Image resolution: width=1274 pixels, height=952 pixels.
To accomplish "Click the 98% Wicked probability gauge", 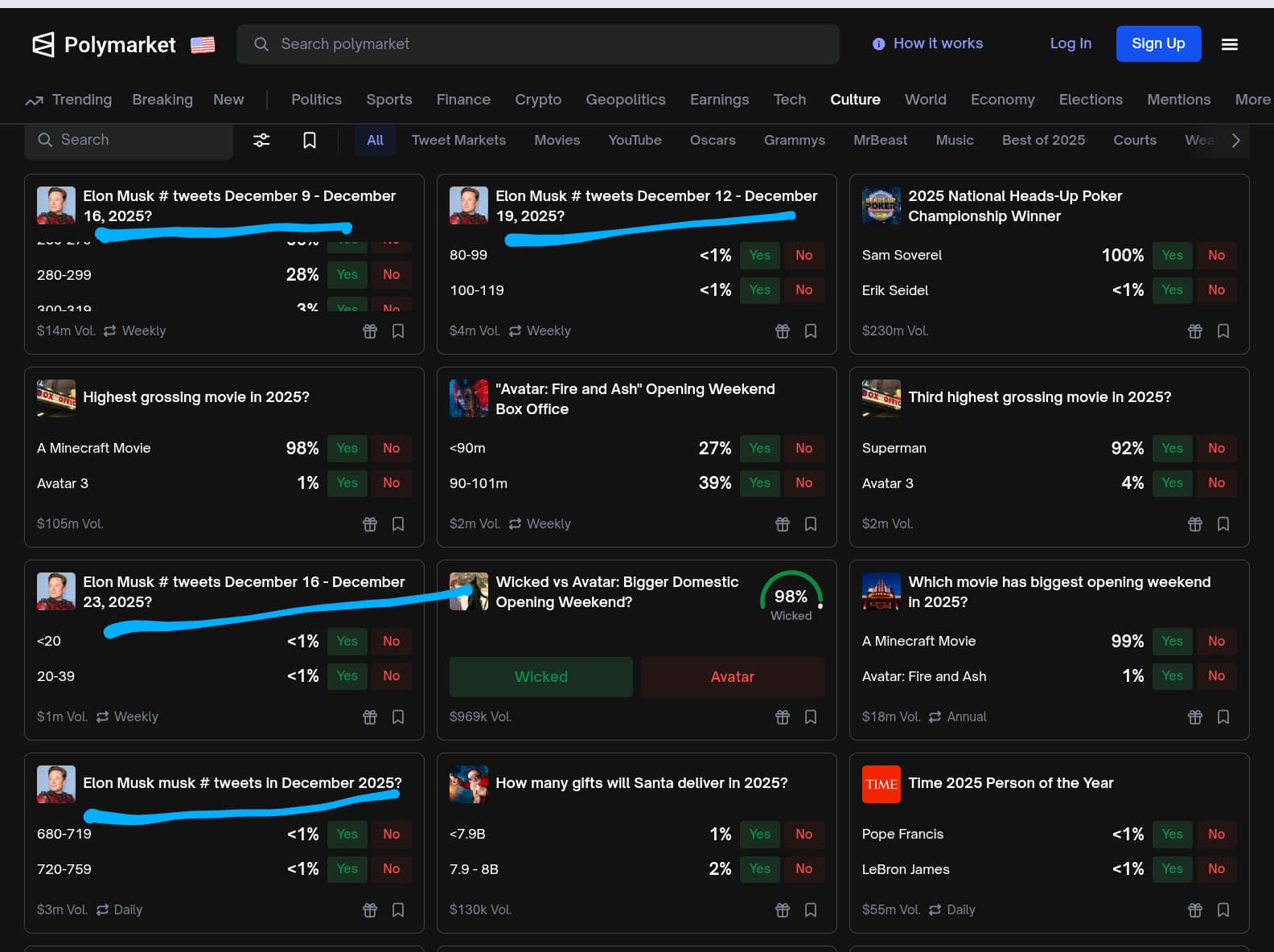I will pos(791,597).
